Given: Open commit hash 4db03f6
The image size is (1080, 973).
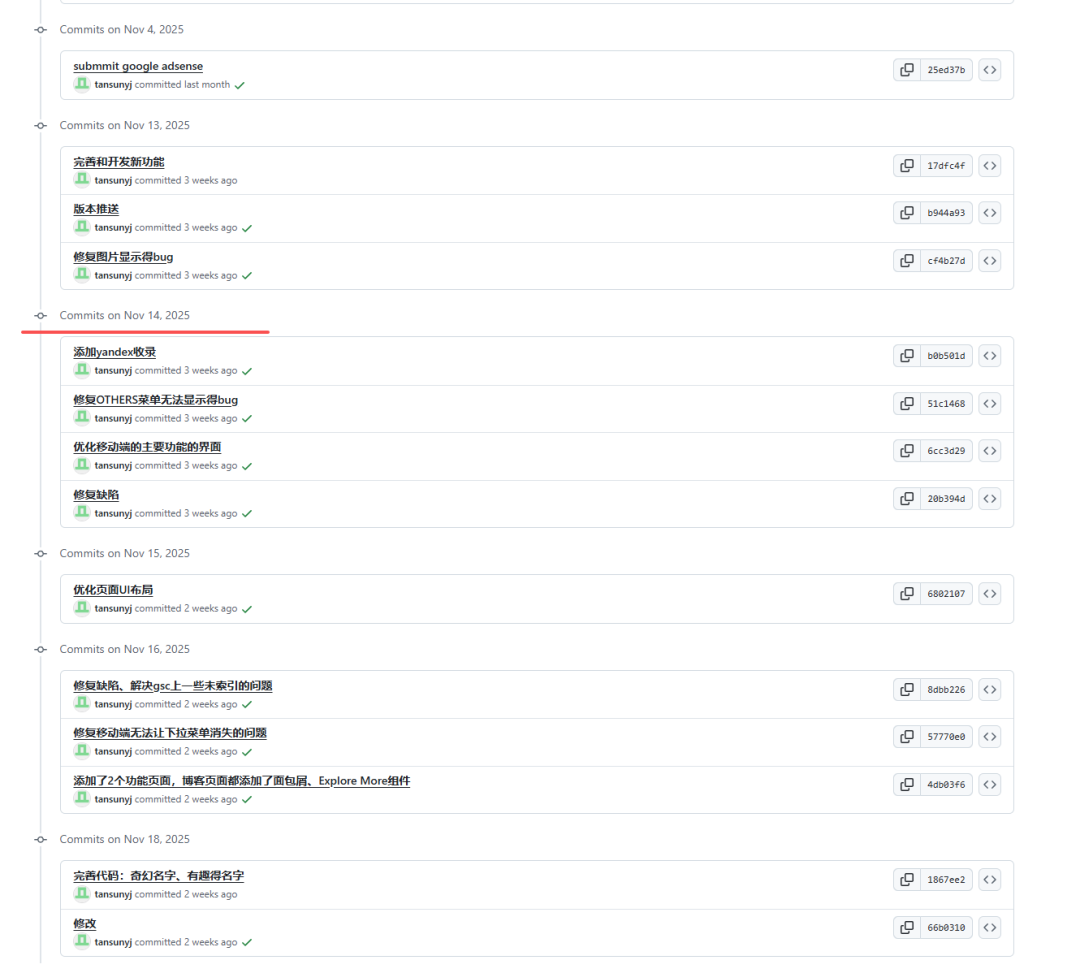Looking at the screenshot, I should [946, 784].
